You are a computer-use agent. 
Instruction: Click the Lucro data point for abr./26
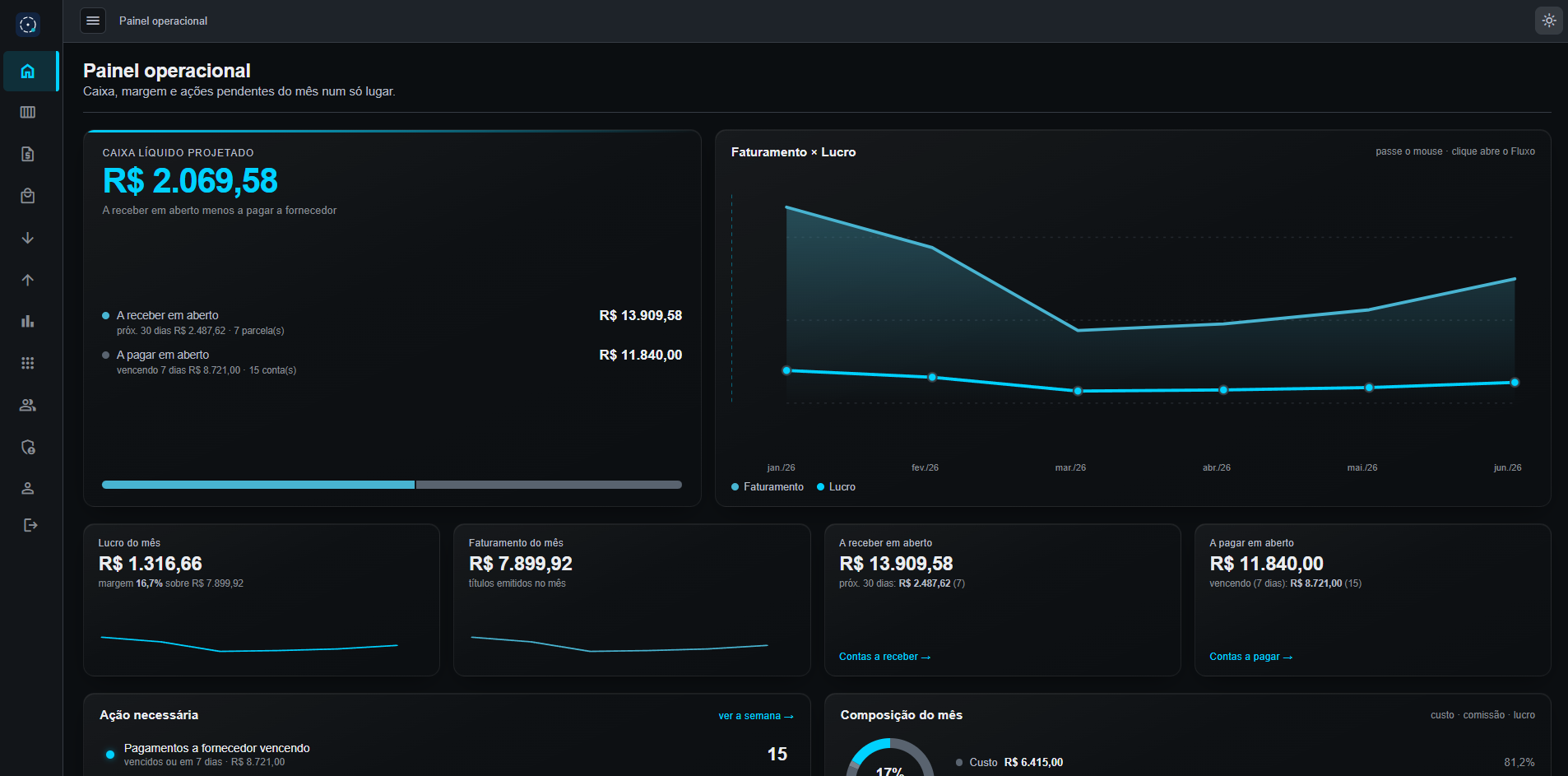pyautogui.click(x=1223, y=390)
